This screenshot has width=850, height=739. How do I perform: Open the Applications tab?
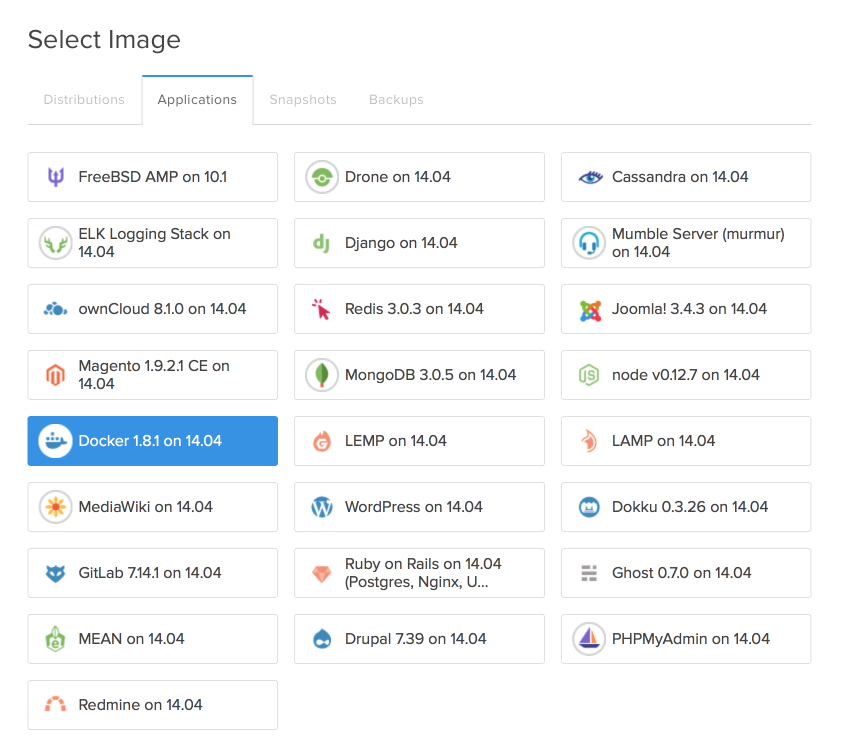197,100
